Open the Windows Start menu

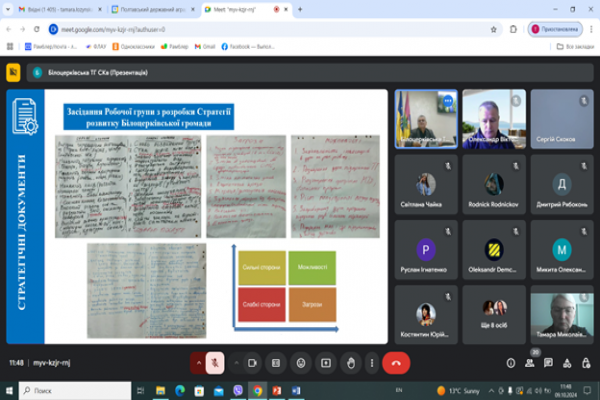click(x=9, y=390)
